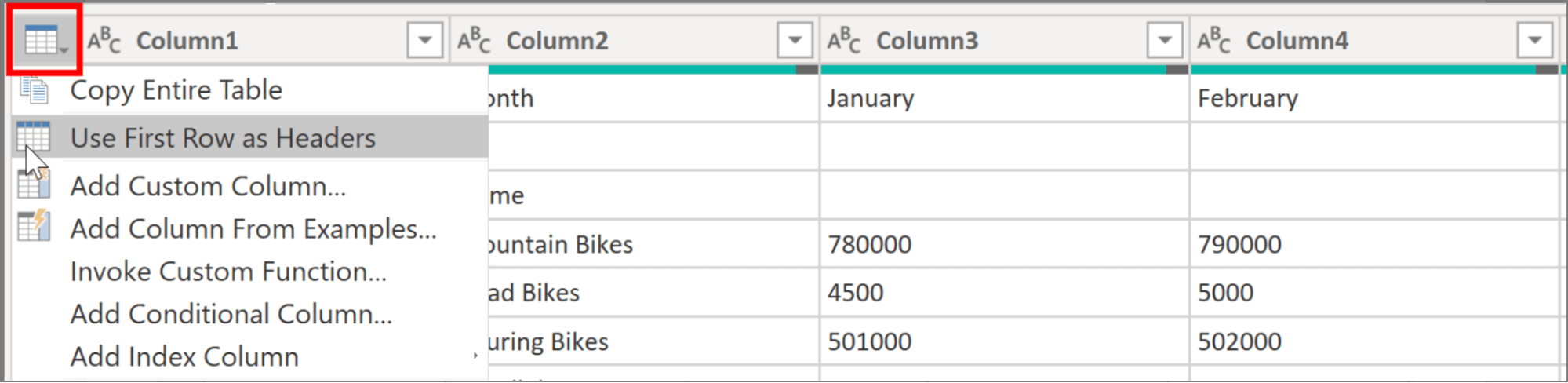The height and width of the screenshot is (383, 1568).
Task: Click Column3 ABC data type icon
Action: click(844, 40)
